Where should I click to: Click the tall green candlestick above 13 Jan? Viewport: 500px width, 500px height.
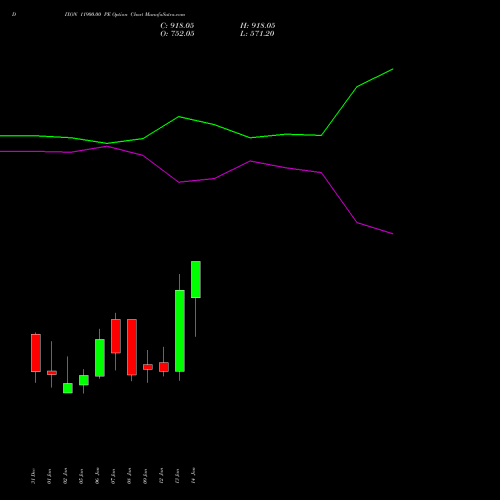(180, 331)
